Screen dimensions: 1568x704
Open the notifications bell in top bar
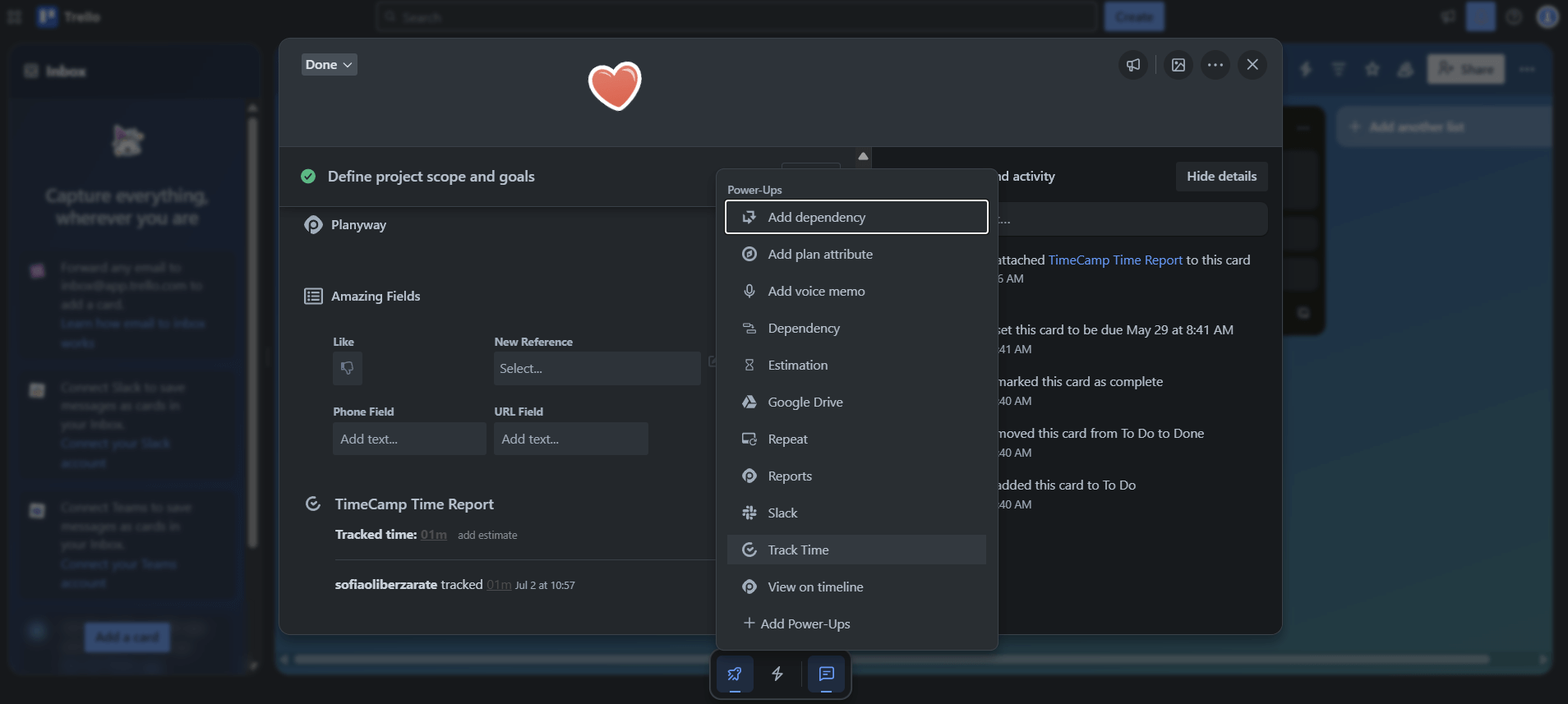pos(1481,16)
